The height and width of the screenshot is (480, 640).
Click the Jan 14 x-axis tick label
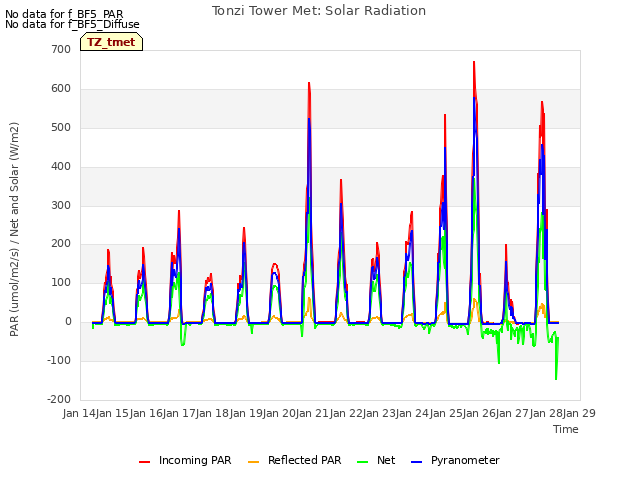click(x=79, y=413)
